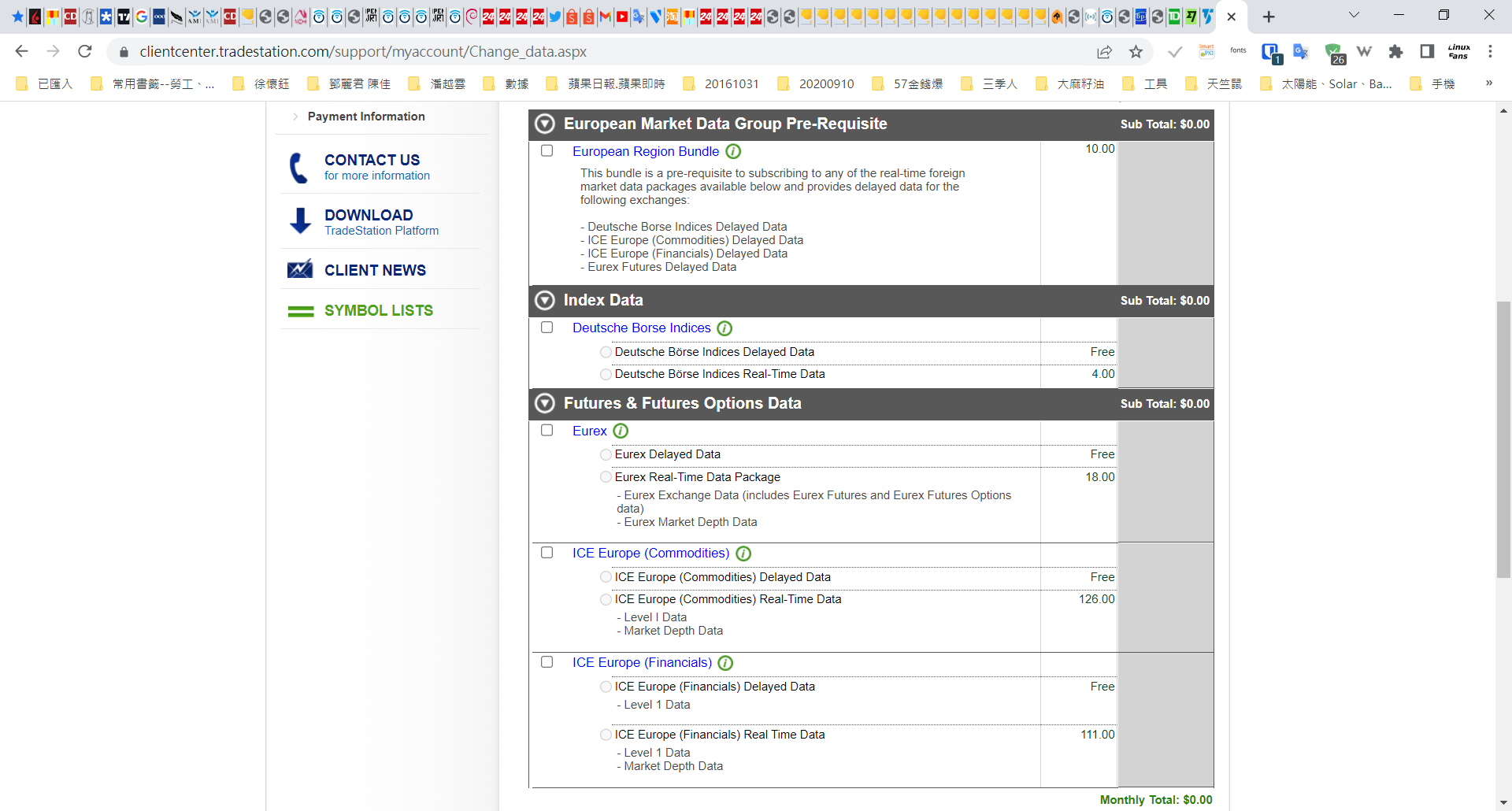1512x811 pixels.
Task: Open the 20200910 bookmark folder
Action: coord(816,83)
